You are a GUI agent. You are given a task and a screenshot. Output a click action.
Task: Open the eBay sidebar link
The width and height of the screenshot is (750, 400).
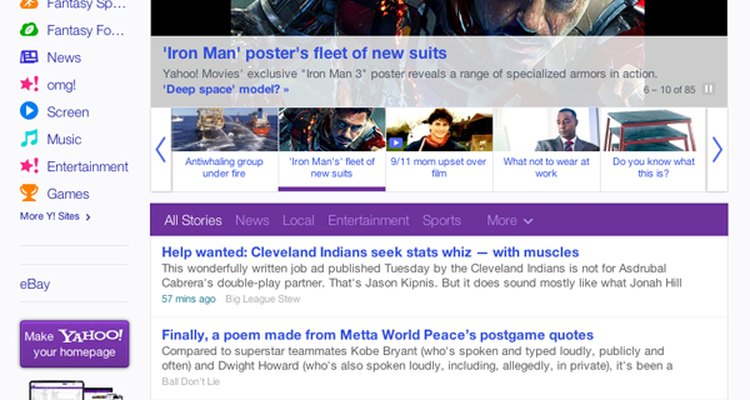click(35, 284)
